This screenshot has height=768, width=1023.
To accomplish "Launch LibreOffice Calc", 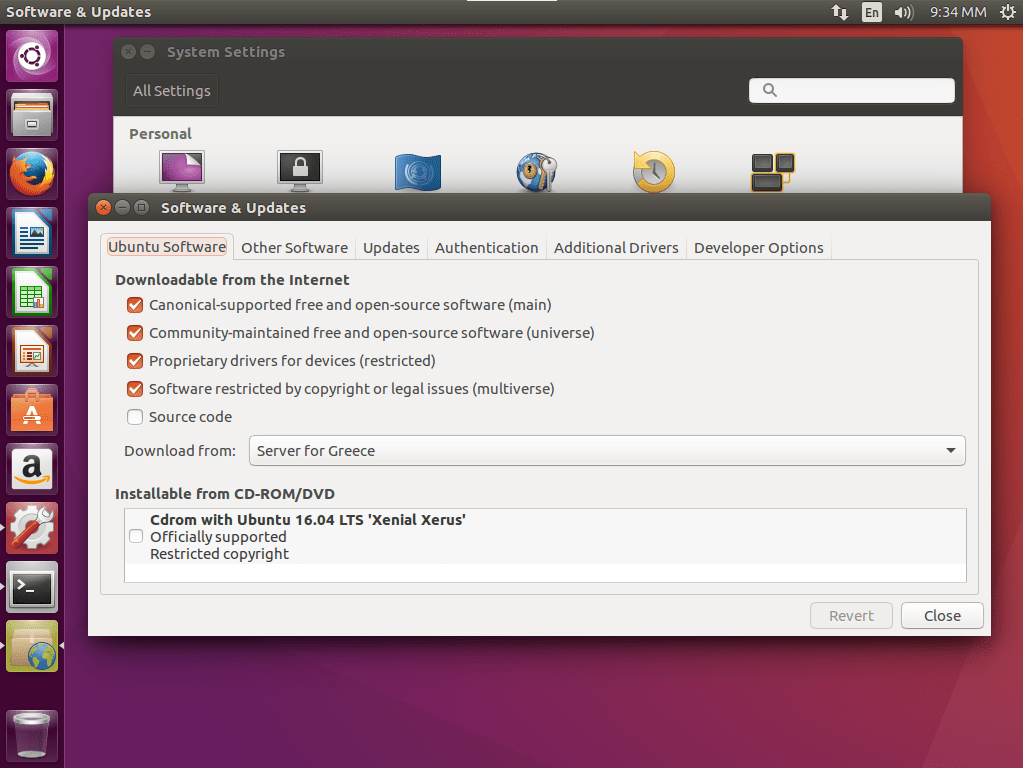I will click(32, 291).
